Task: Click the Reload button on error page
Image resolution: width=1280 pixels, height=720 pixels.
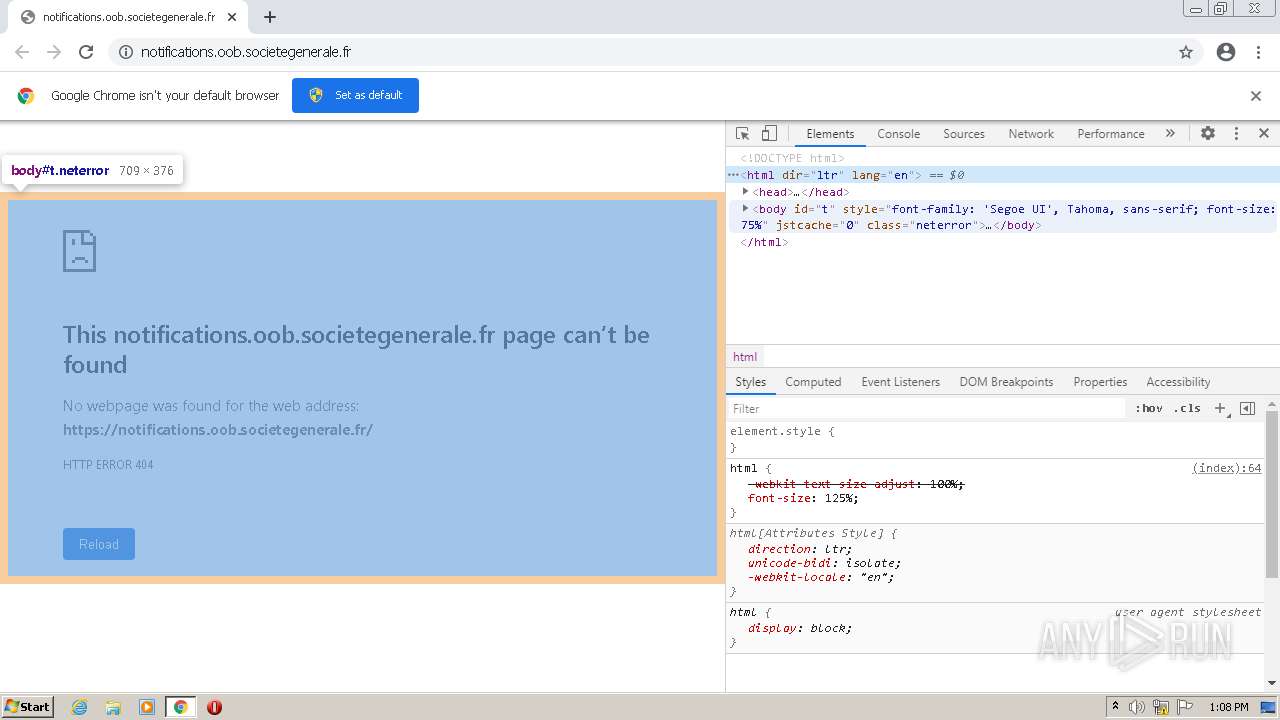Action: 99,544
